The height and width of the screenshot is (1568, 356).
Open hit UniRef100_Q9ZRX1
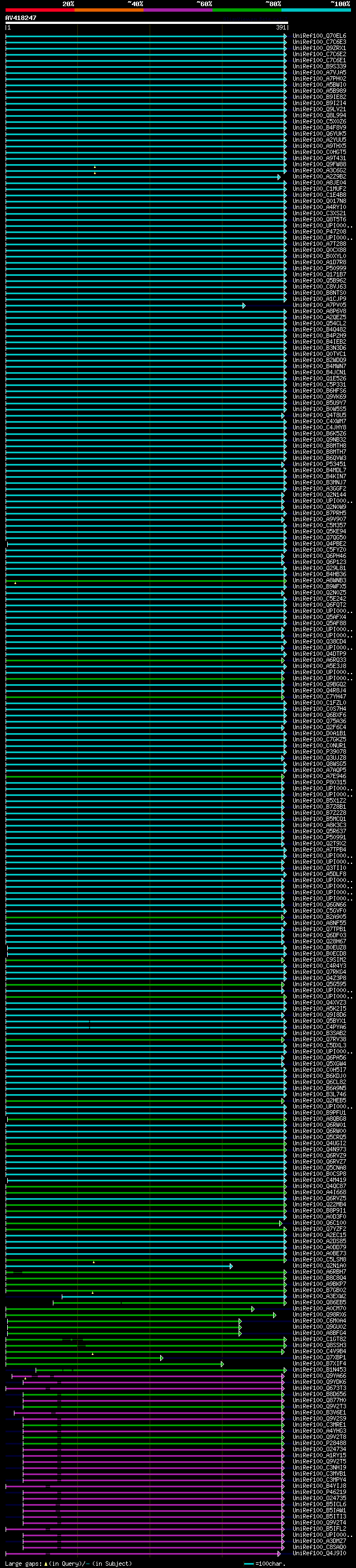(x=319, y=48)
